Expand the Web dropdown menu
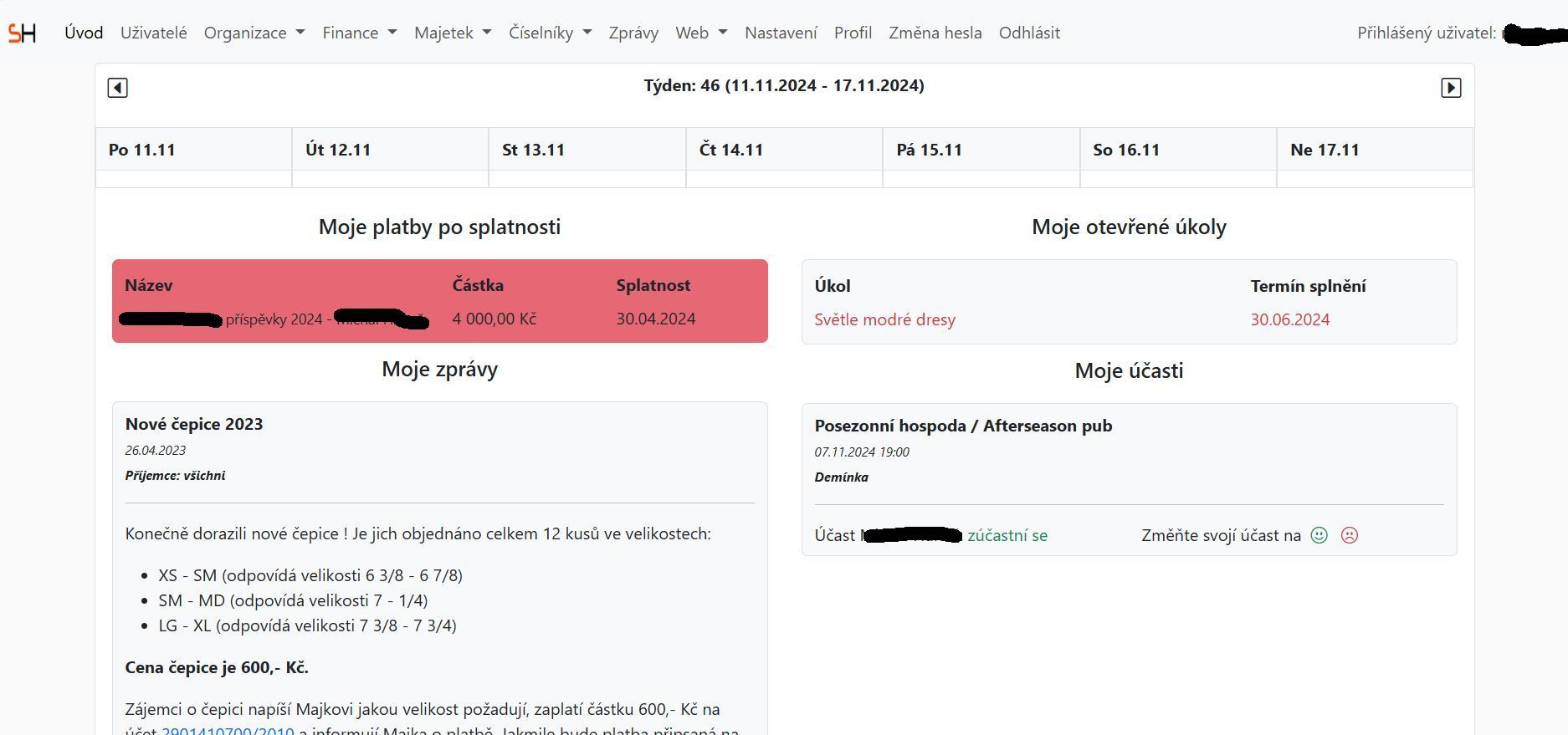1568x735 pixels. [x=701, y=33]
